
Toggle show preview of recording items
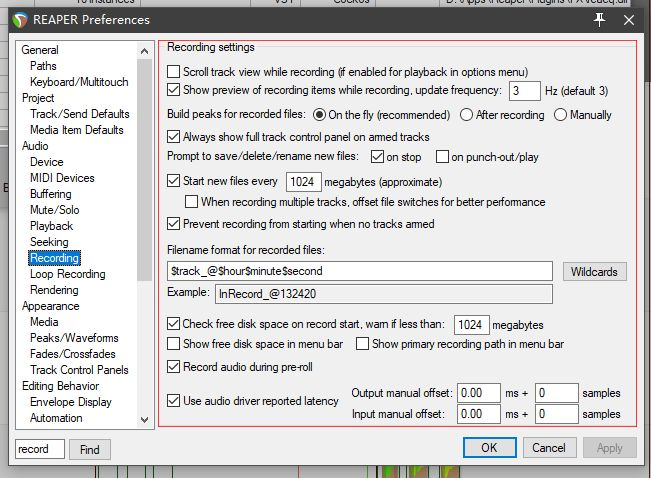point(173,90)
